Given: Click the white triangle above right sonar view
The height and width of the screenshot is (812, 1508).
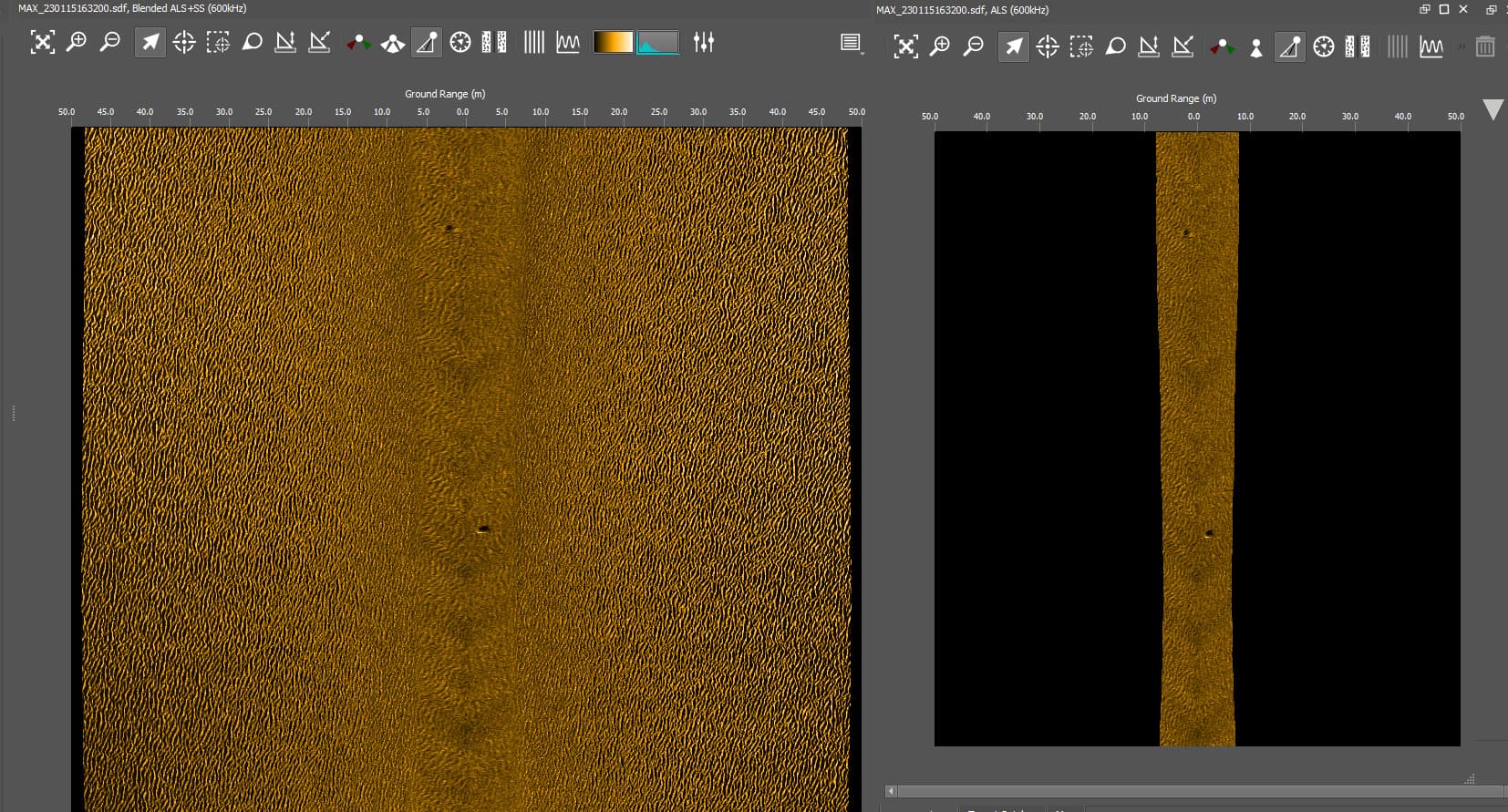Looking at the screenshot, I should click(1493, 109).
